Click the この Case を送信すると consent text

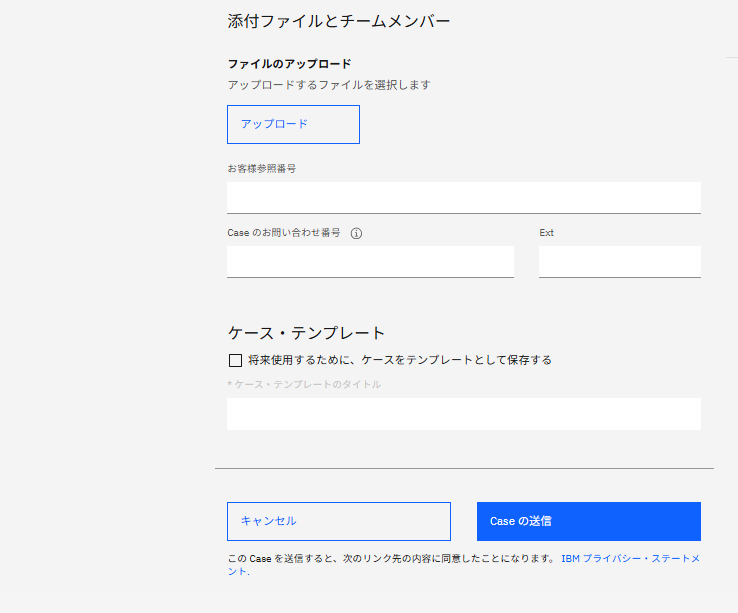[x=390, y=559]
